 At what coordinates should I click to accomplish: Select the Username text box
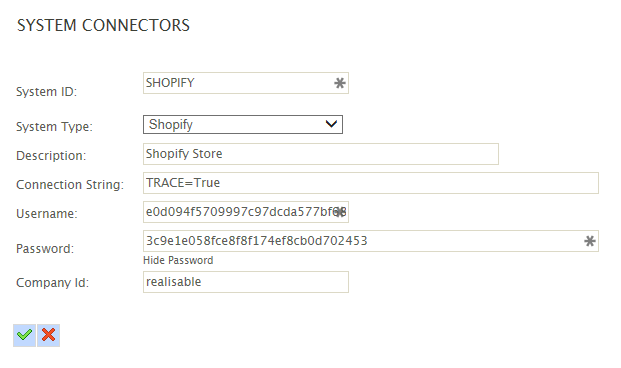(246, 212)
